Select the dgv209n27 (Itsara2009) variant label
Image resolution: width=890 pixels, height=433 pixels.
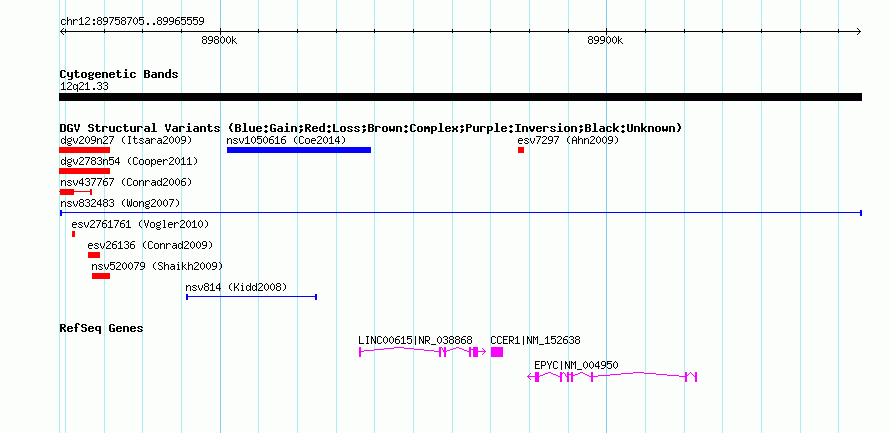tap(126, 140)
